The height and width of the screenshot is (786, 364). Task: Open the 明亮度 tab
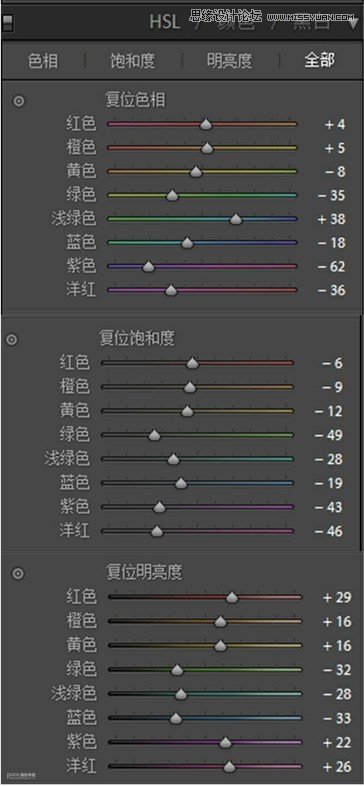(x=229, y=61)
